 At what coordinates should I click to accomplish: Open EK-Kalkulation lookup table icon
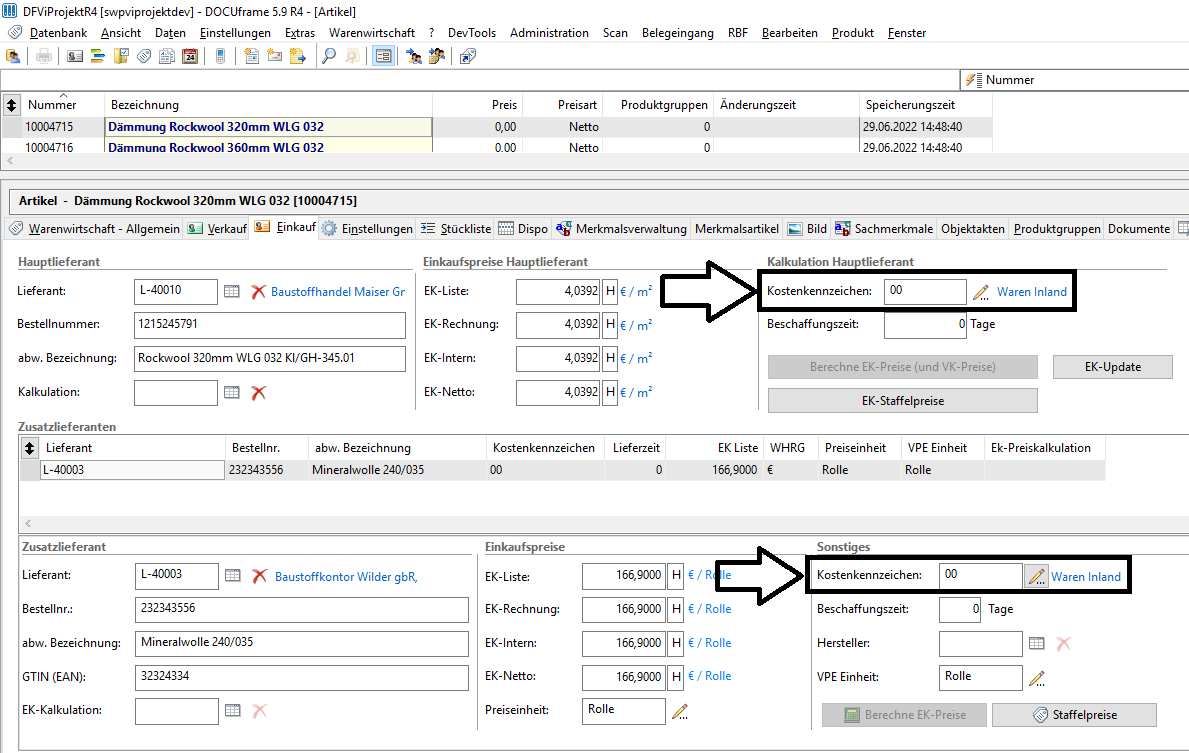click(233, 711)
